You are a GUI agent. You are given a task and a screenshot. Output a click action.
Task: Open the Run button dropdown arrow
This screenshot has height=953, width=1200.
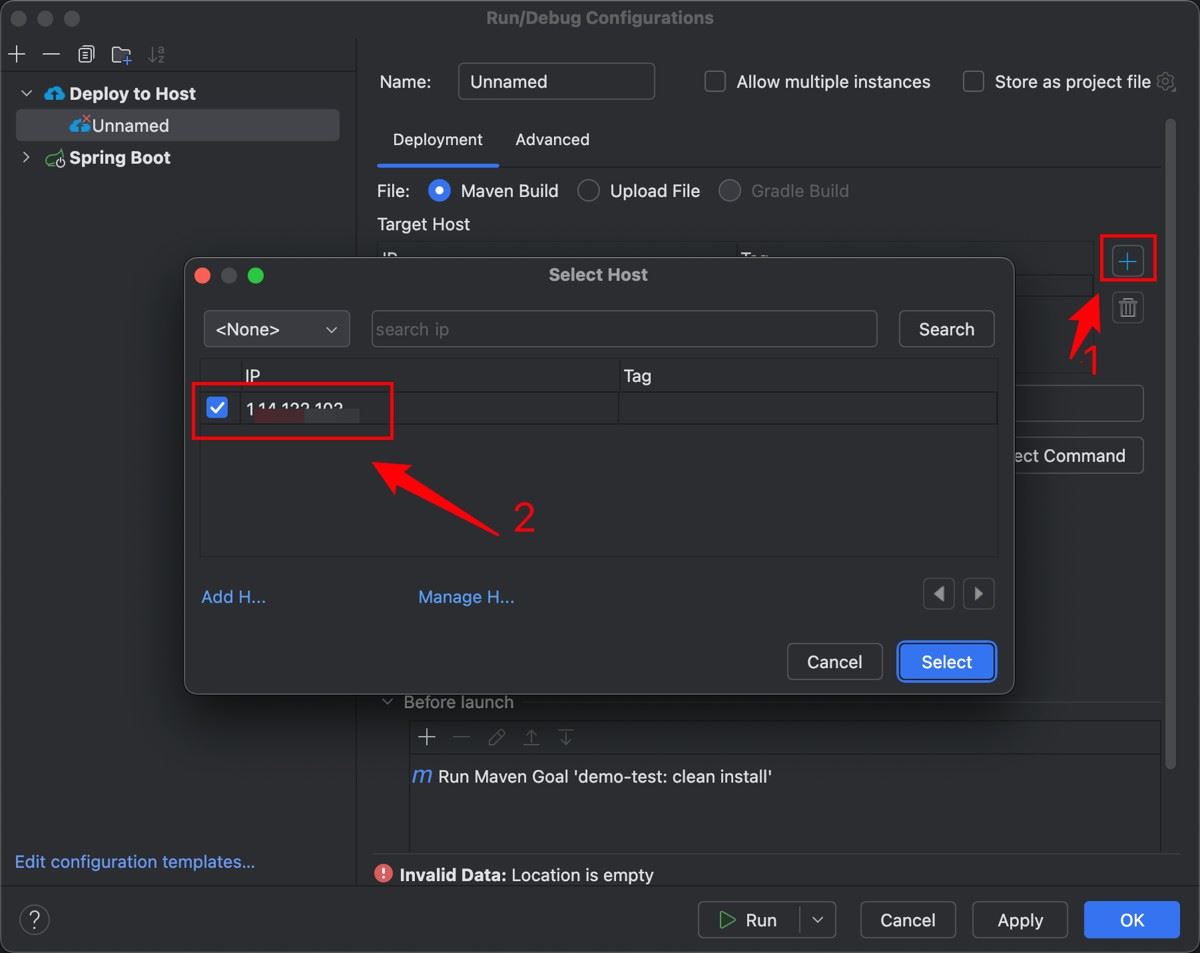point(818,920)
